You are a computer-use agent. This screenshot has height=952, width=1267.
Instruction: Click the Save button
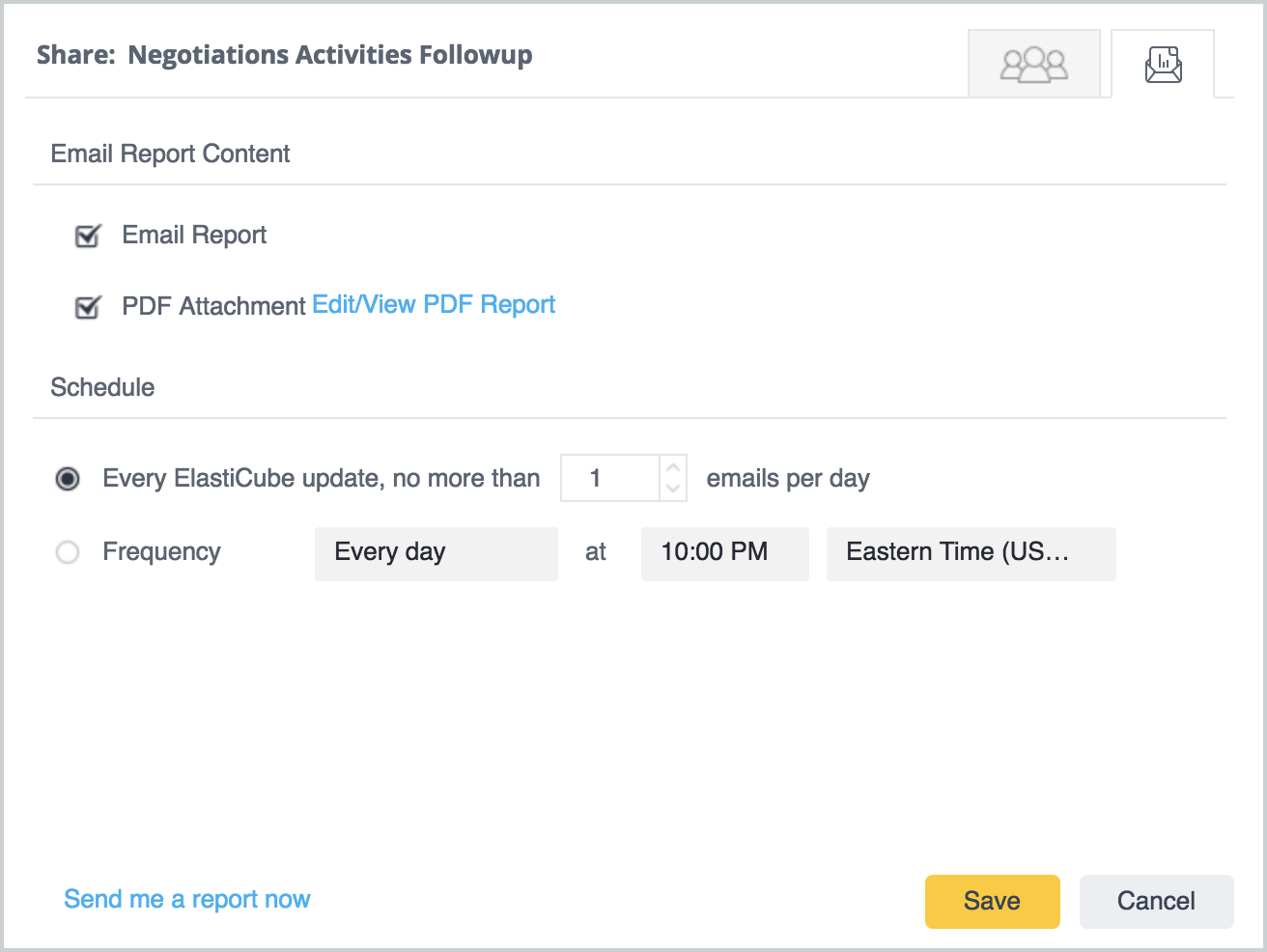coord(993,902)
